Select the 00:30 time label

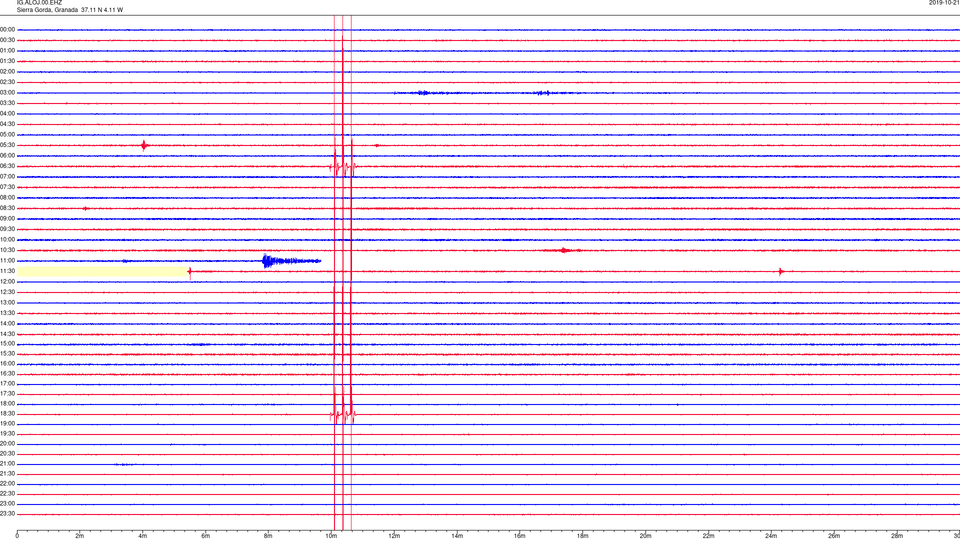[x=7, y=40]
